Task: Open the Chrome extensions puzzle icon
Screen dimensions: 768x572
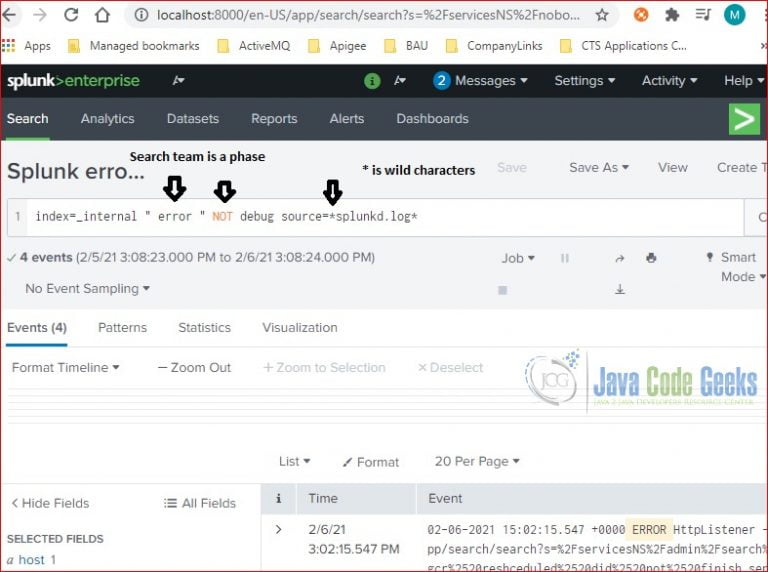Action: click(x=672, y=15)
